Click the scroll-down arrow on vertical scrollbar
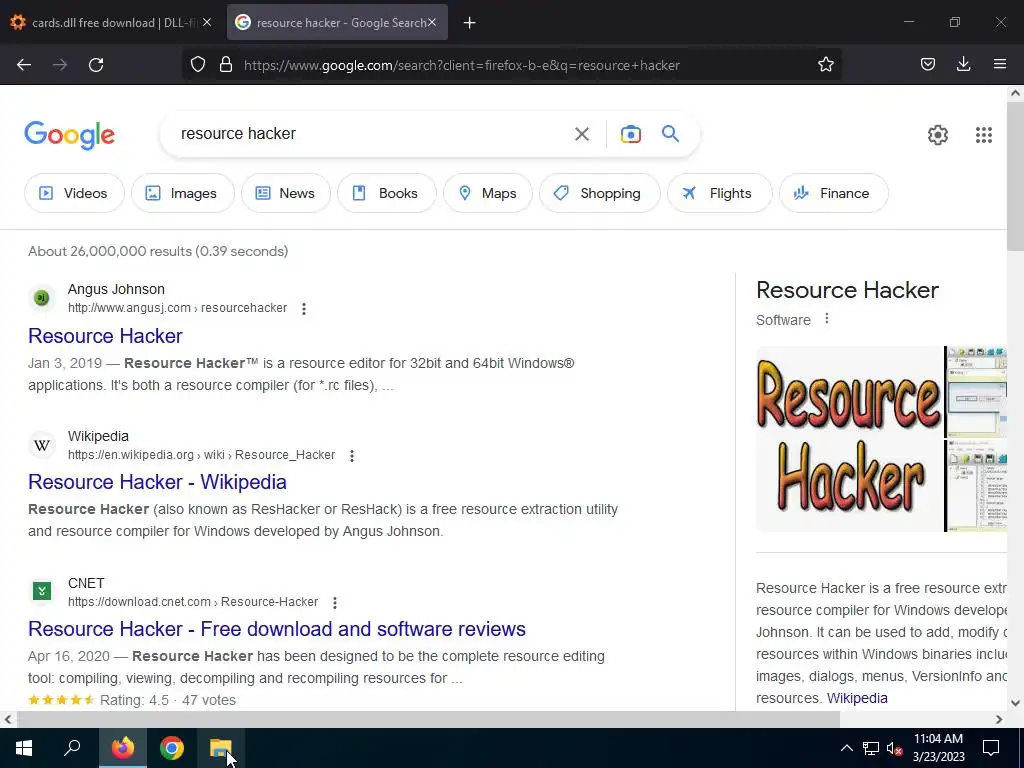 (x=1015, y=703)
